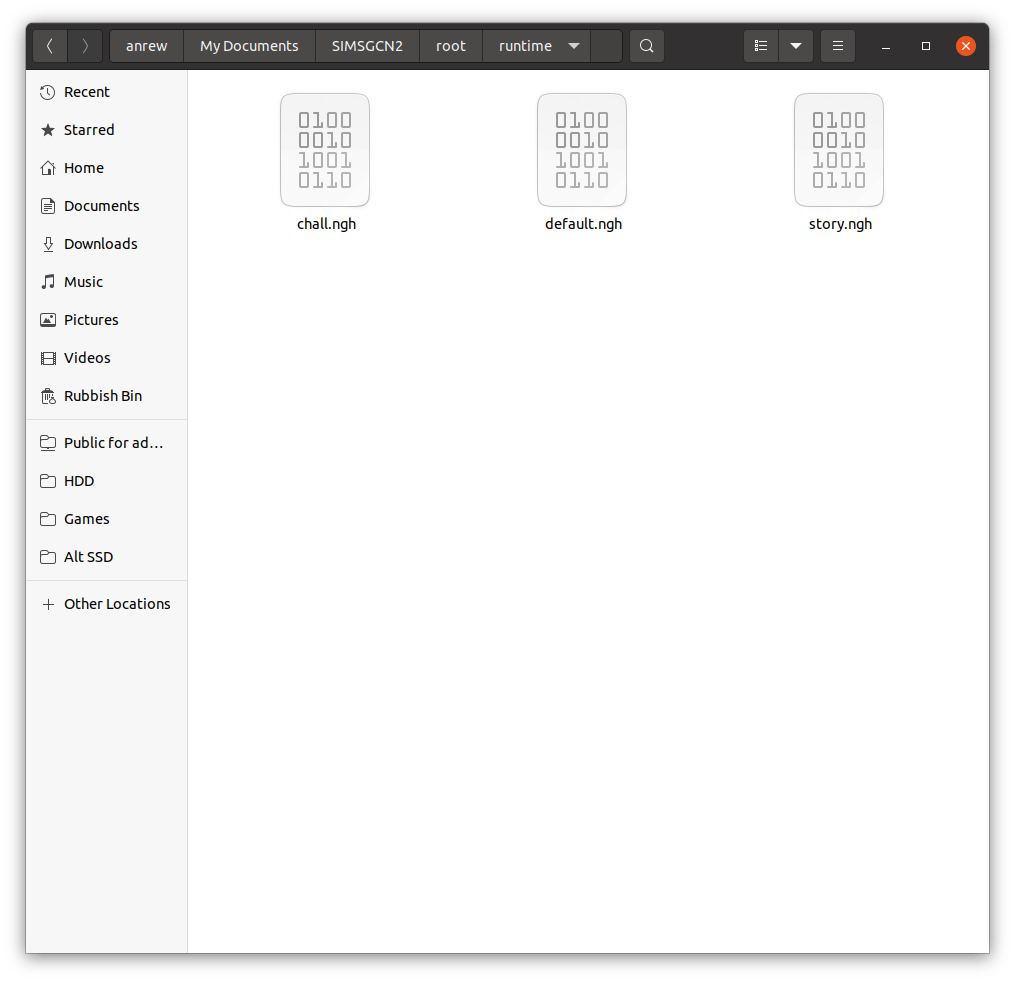Image resolution: width=1015 pixels, height=982 pixels.
Task: Open Alt SSD bookmark
Action: (x=88, y=557)
